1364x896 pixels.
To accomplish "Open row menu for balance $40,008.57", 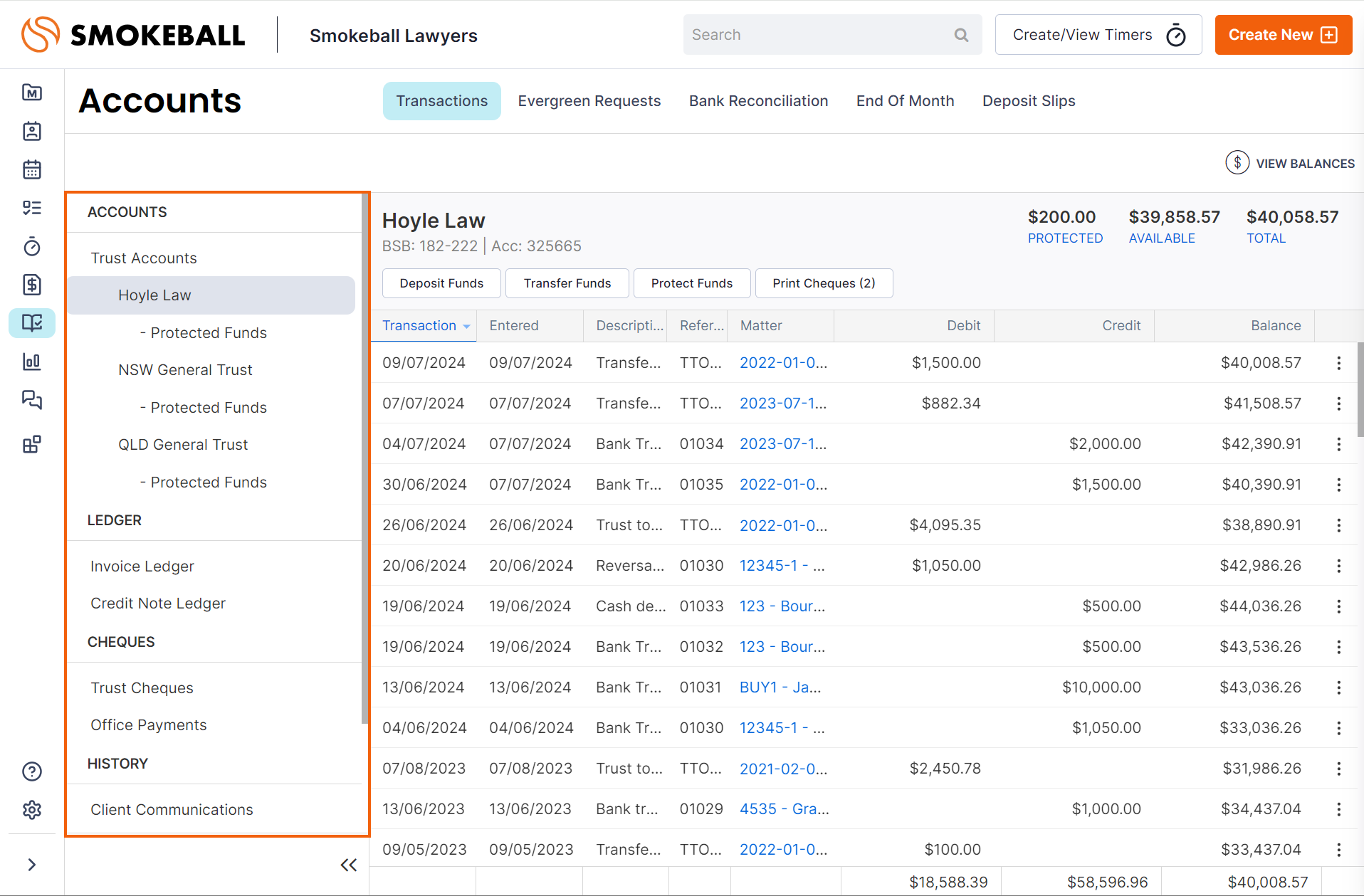I will click(1339, 363).
